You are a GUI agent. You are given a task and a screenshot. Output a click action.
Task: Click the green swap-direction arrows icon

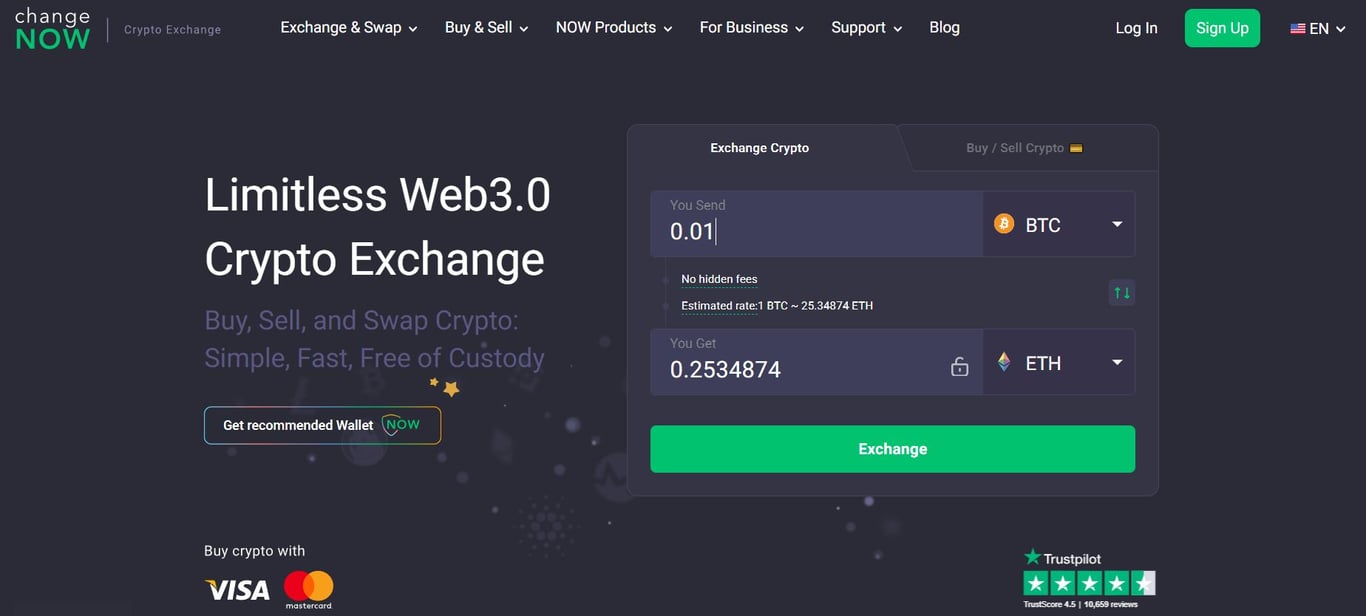pos(1121,292)
